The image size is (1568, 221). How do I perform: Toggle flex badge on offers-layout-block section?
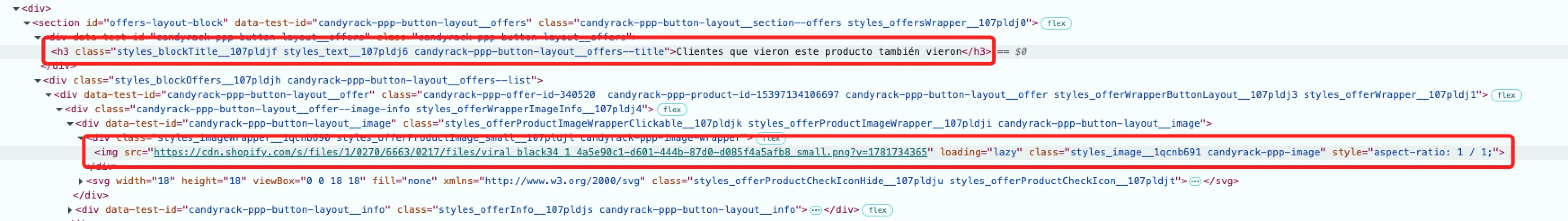tap(1056, 23)
